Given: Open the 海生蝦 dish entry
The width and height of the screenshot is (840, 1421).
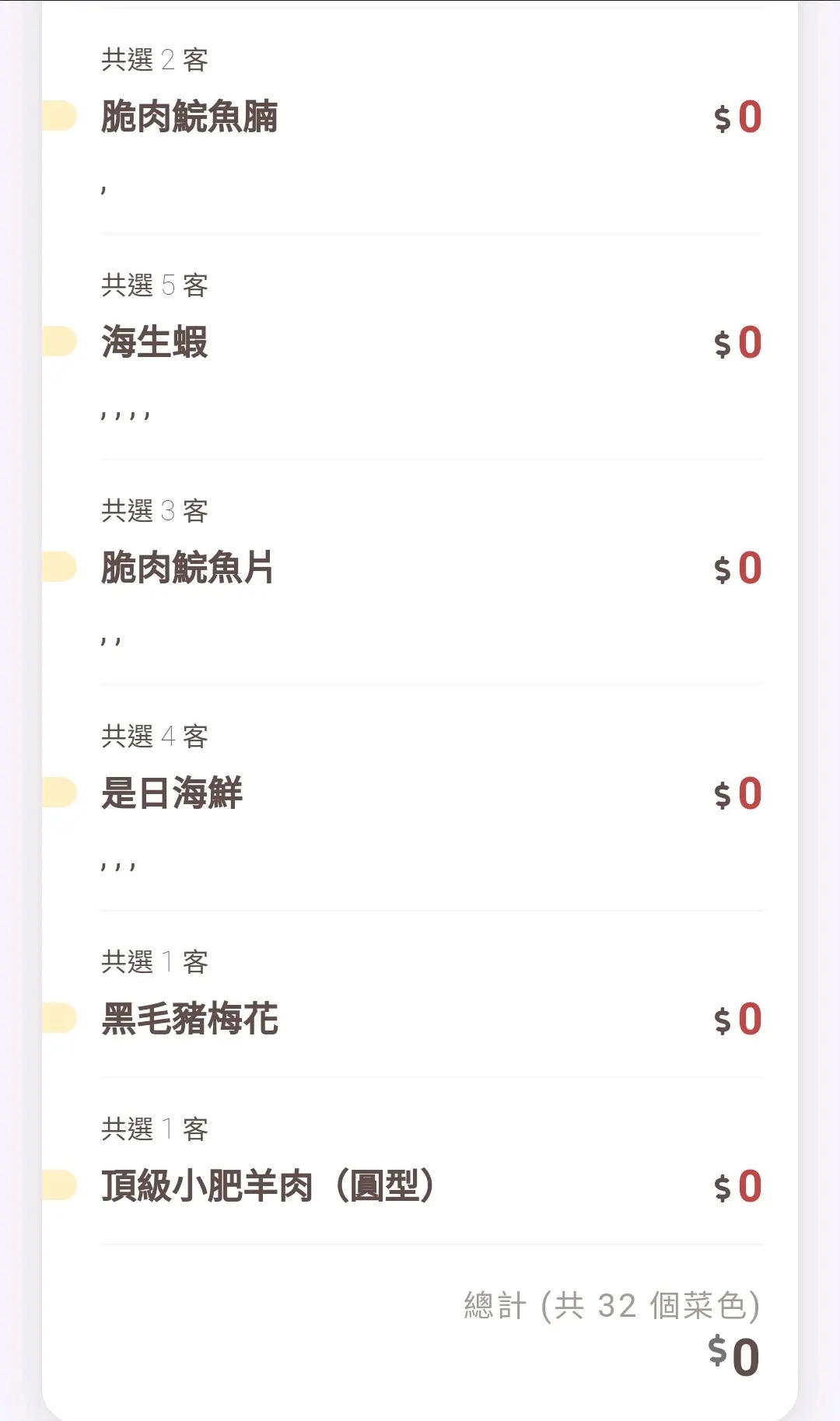Looking at the screenshot, I should (154, 342).
